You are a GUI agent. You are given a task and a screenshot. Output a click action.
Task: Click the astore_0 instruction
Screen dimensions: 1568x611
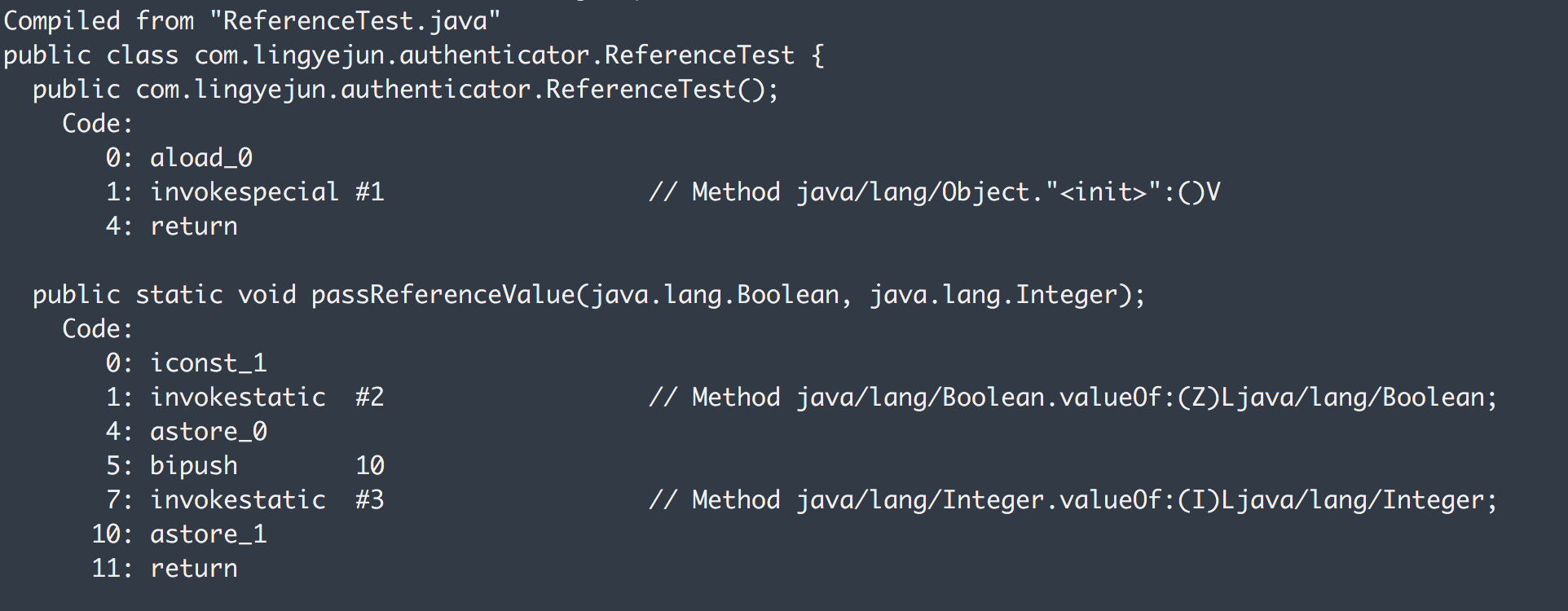(209, 432)
